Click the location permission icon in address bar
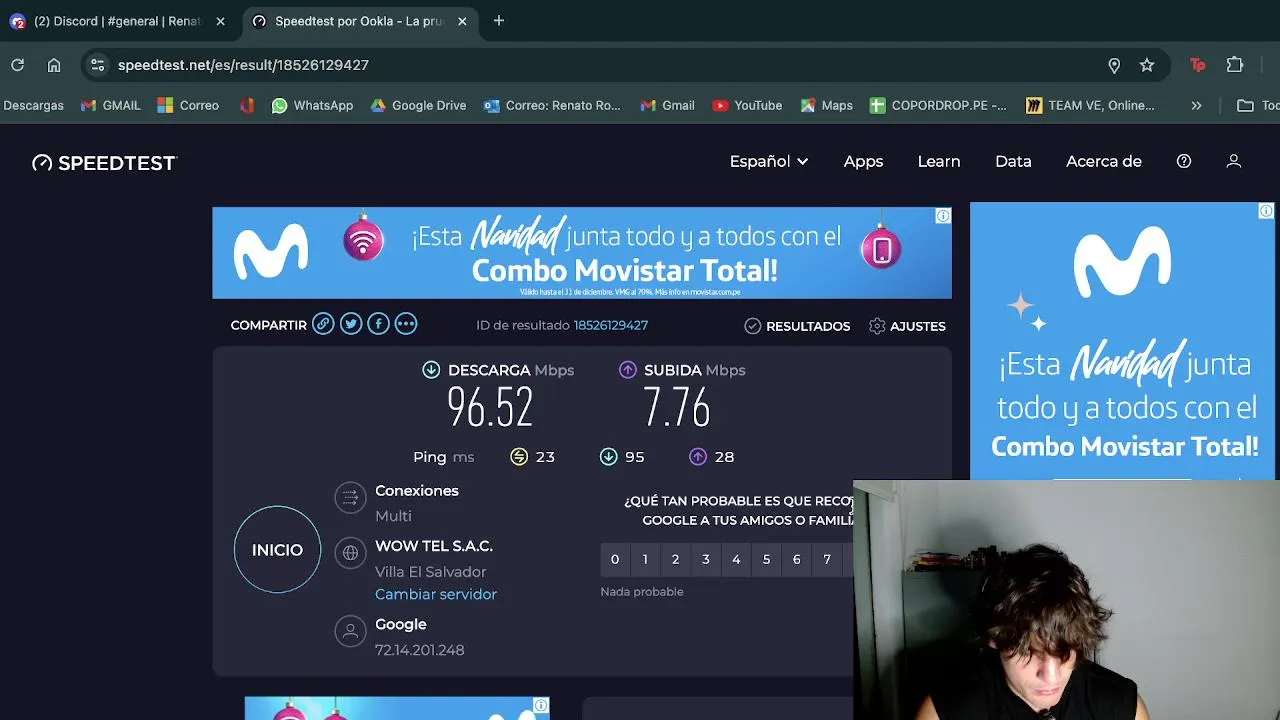The width and height of the screenshot is (1280, 720). [x=1114, y=65]
